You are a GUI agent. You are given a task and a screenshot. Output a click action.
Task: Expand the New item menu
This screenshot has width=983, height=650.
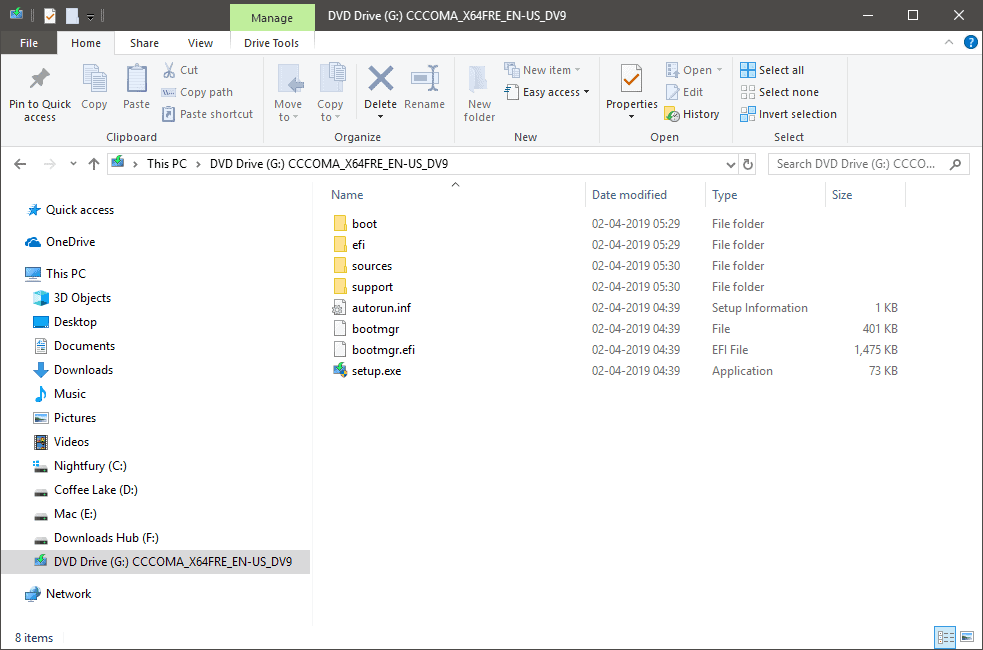(x=543, y=70)
